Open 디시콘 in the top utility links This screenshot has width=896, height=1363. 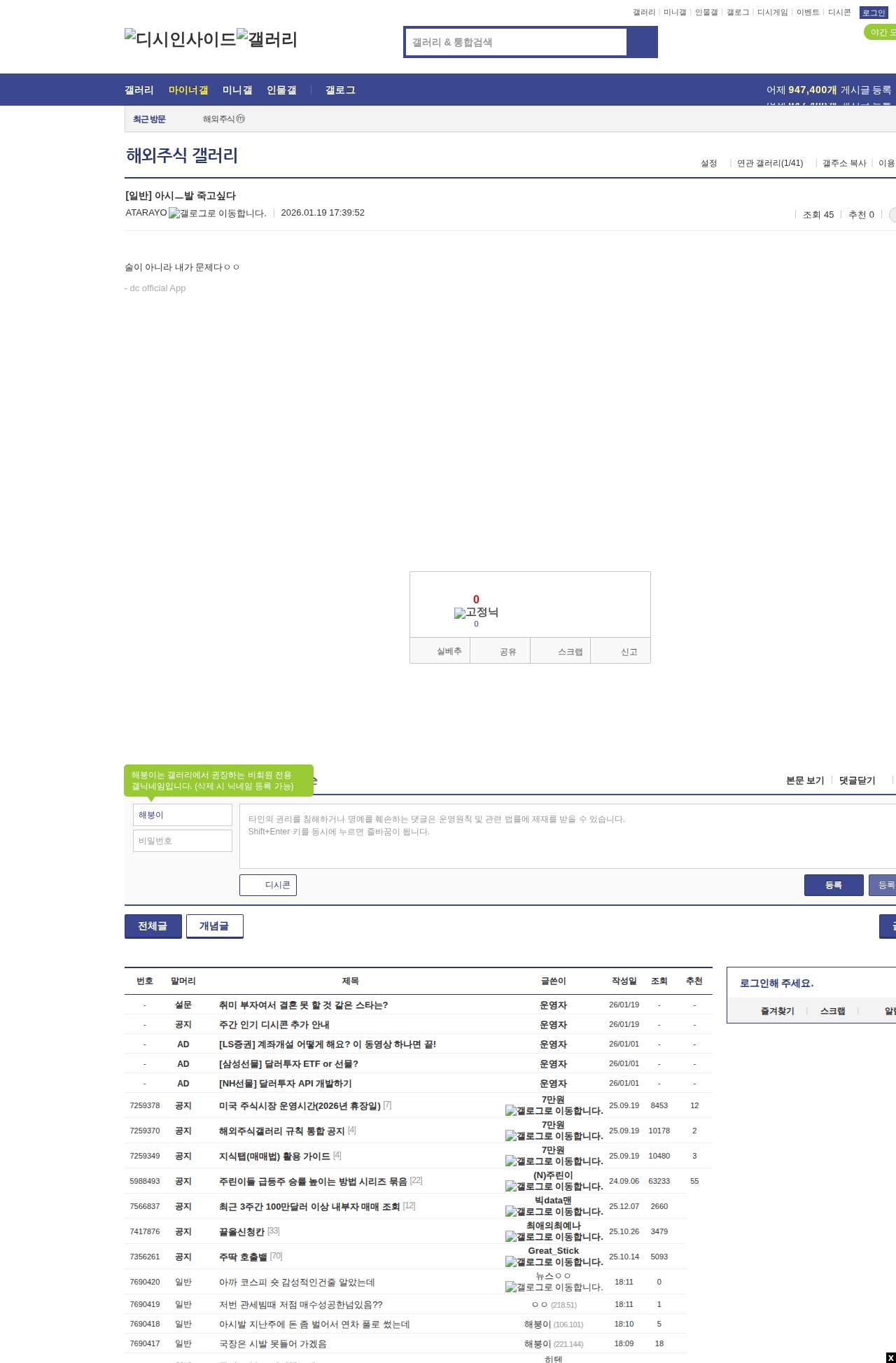point(839,13)
